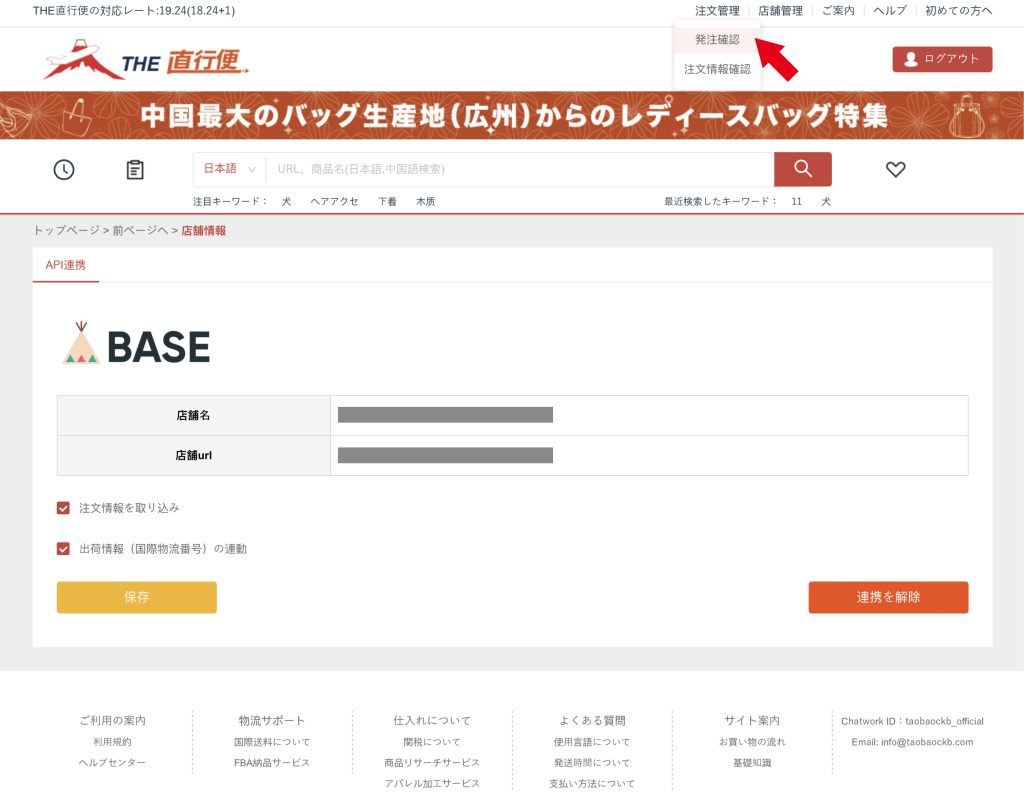The height and width of the screenshot is (792, 1024).
Task: Open the browsing history clock icon
Action: coord(64,170)
